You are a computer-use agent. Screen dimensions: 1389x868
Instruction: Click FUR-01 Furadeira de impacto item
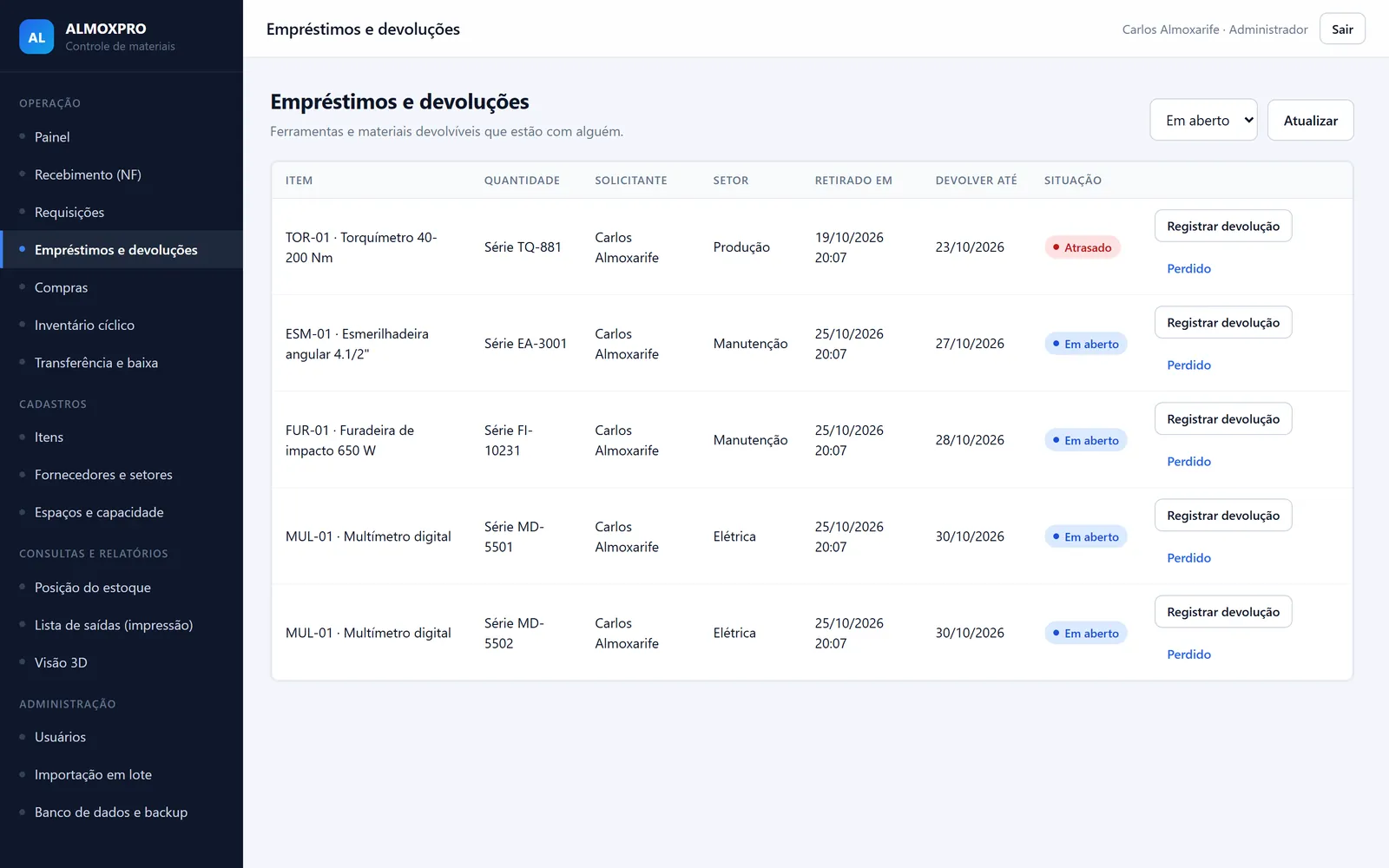pos(350,440)
